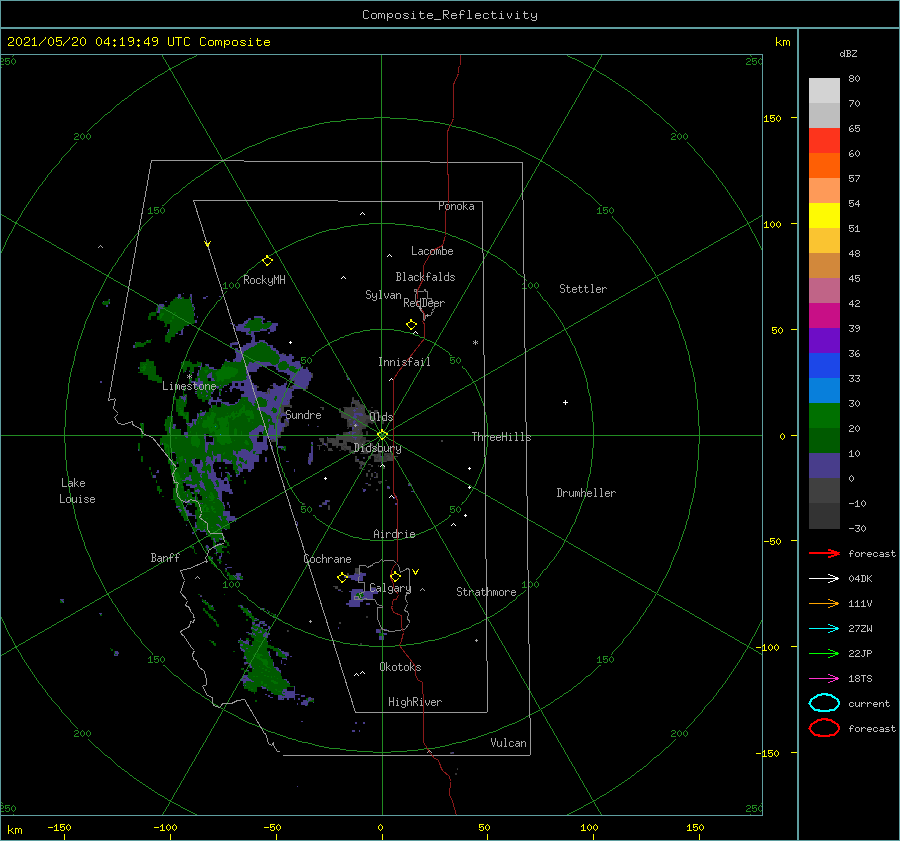Click the Vulcan label
Screen dimensions: 900x841
click(509, 743)
